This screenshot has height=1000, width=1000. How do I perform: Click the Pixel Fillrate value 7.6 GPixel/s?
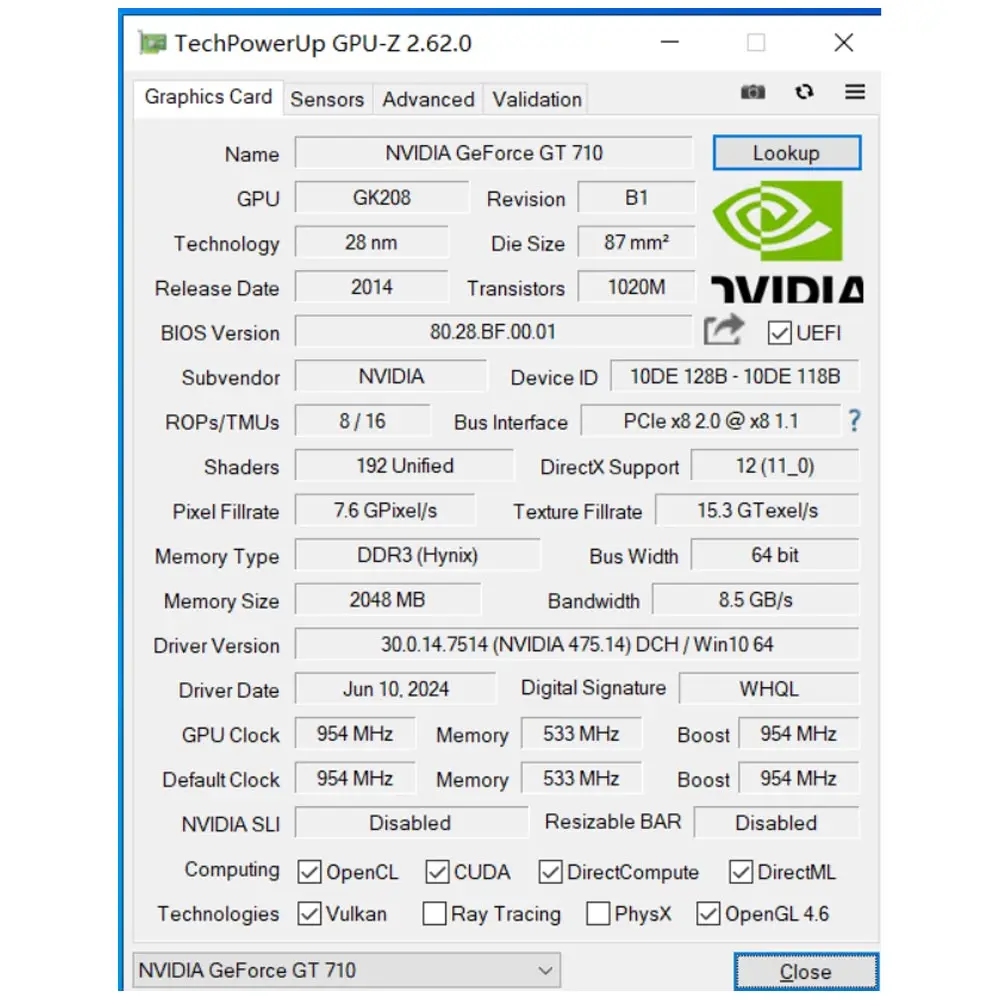pyautogui.click(x=385, y=510)
